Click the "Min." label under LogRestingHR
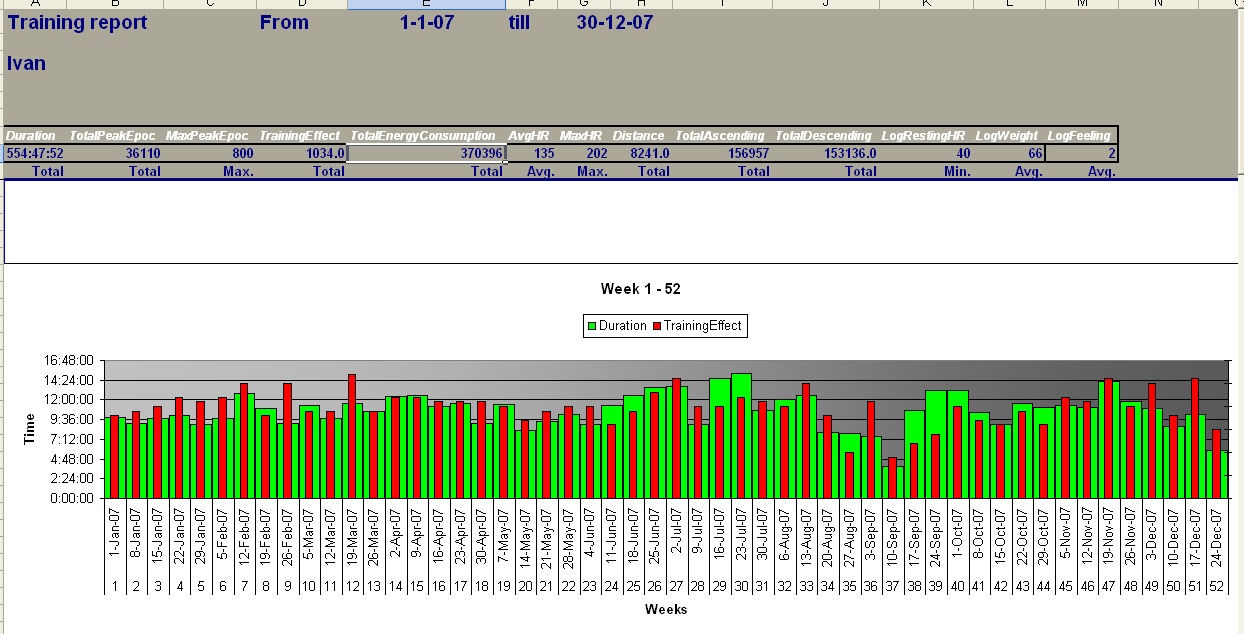1244x634 pixels. click(x=957, y=172)
